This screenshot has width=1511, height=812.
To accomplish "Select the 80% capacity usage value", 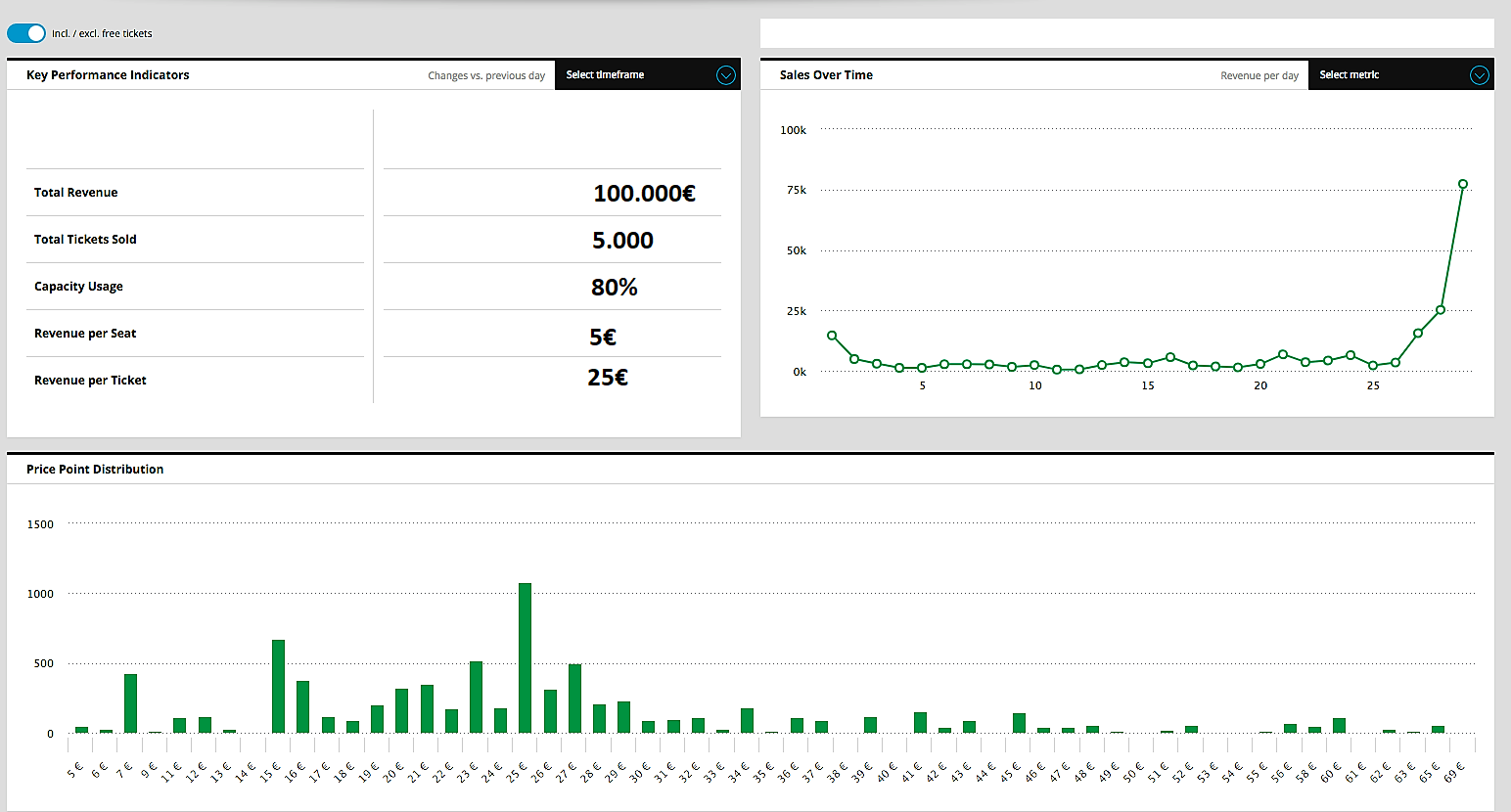I will click(x=615, y=288).
